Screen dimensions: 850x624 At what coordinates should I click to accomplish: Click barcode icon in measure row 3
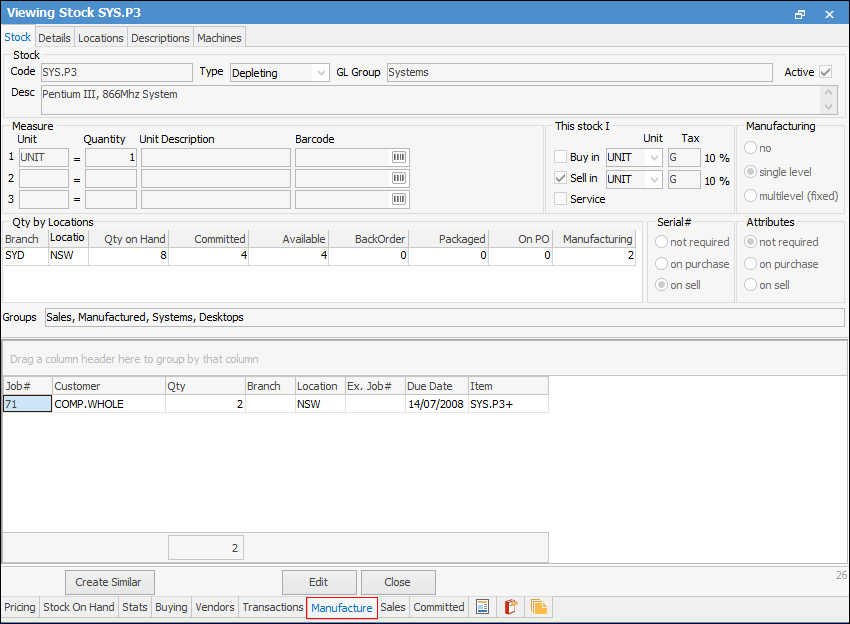pos(398,199)
